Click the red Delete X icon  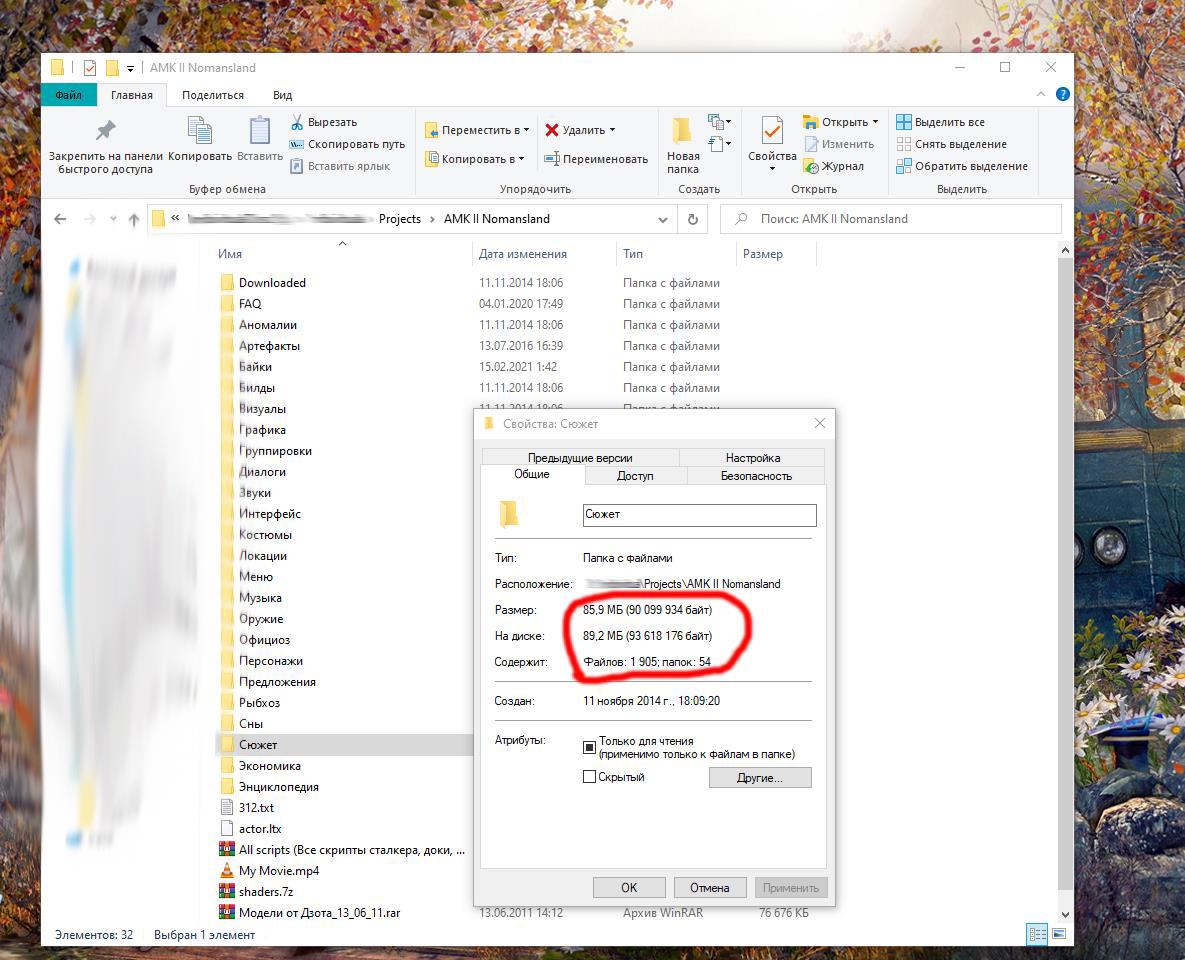point(552,130)
